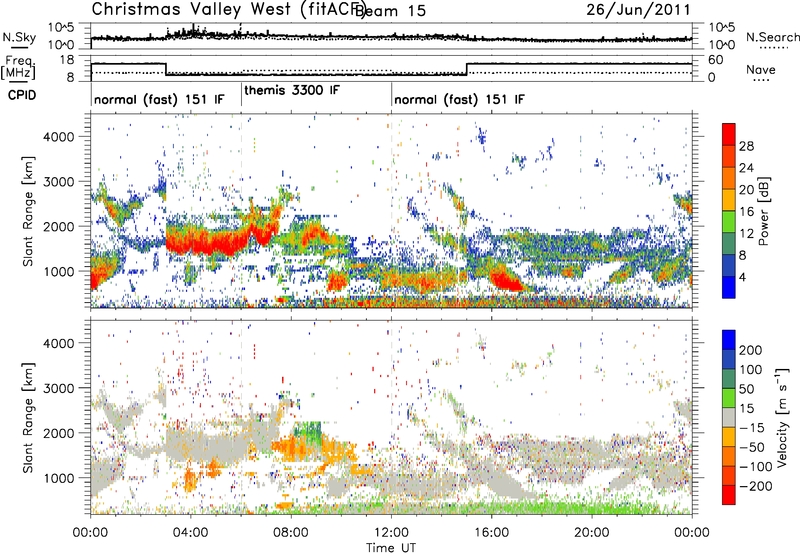Viewport: 800px width, 554px height.
Task: Click the power panel 'Slant Range [km]' axis title
Action: click(x=28, y=211)
